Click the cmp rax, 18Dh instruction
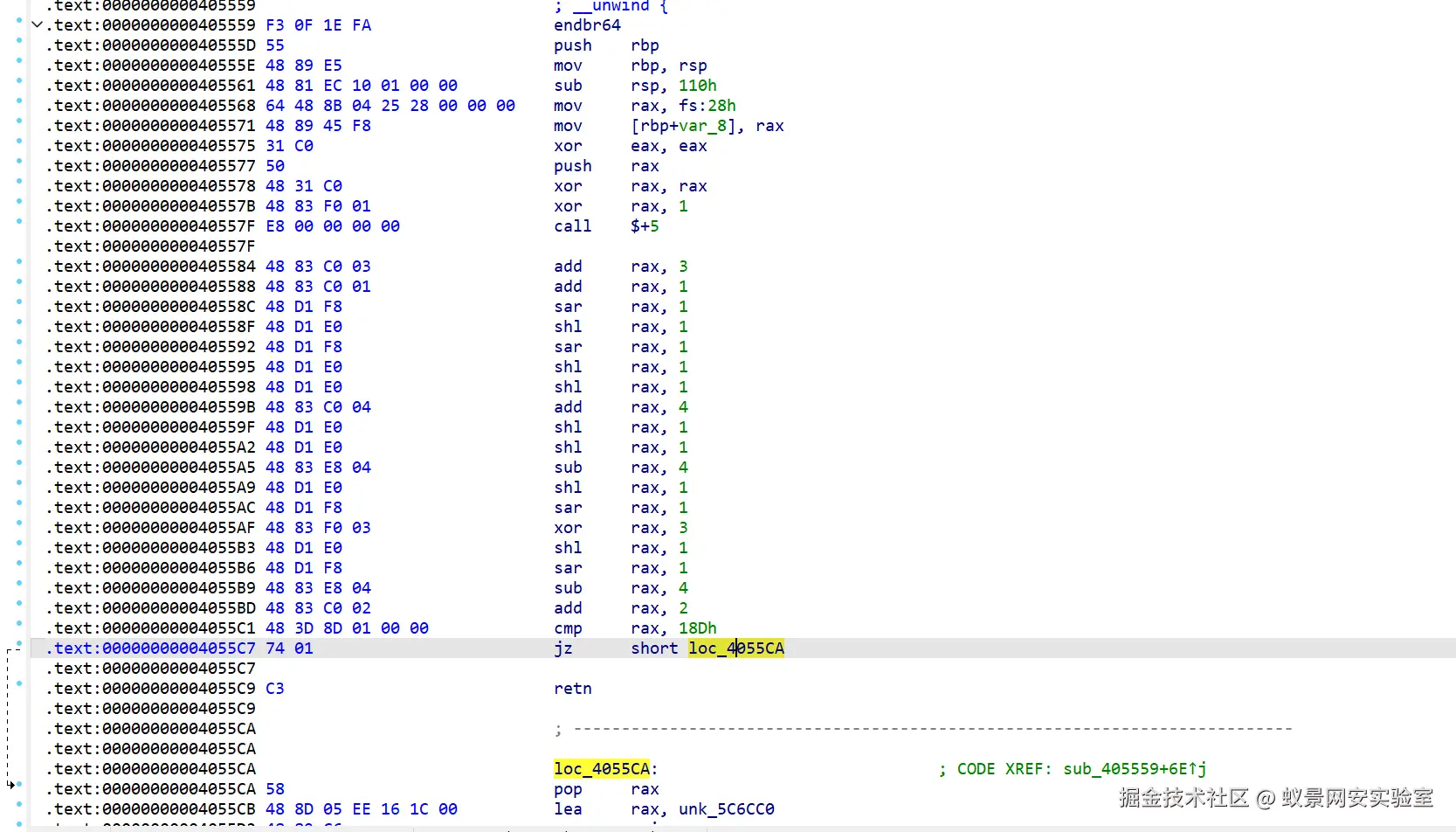The width and height of the screenshot is (1456, 832). [x=635, y=628]
